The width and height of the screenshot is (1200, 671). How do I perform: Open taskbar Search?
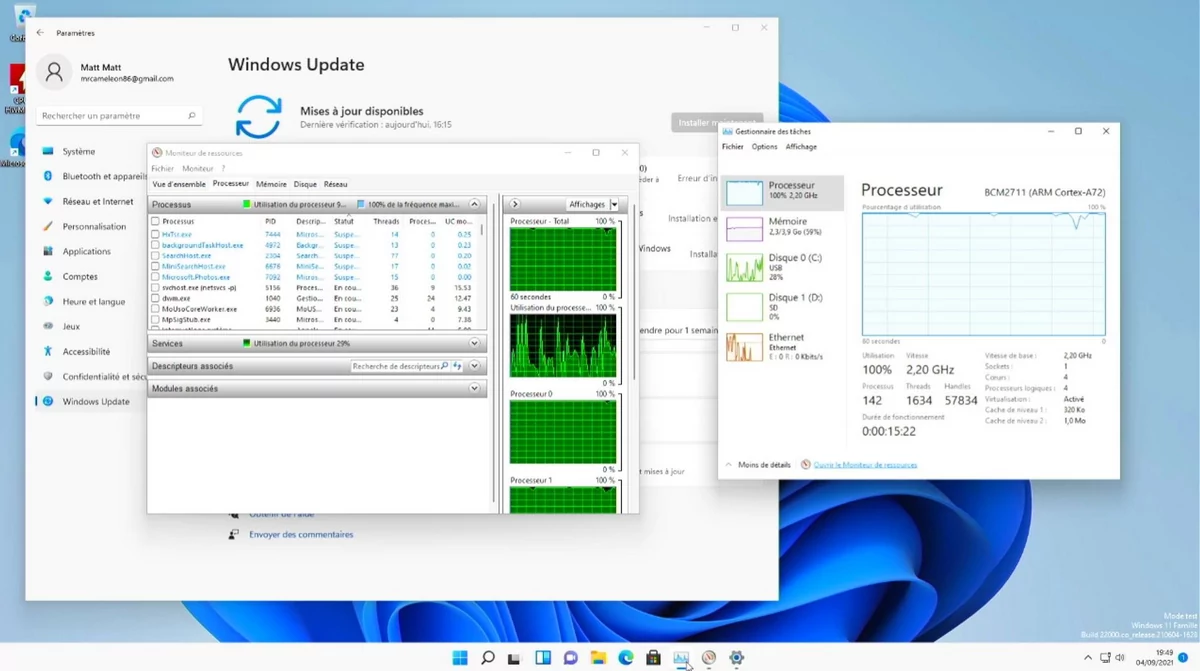tap(488, 658)
